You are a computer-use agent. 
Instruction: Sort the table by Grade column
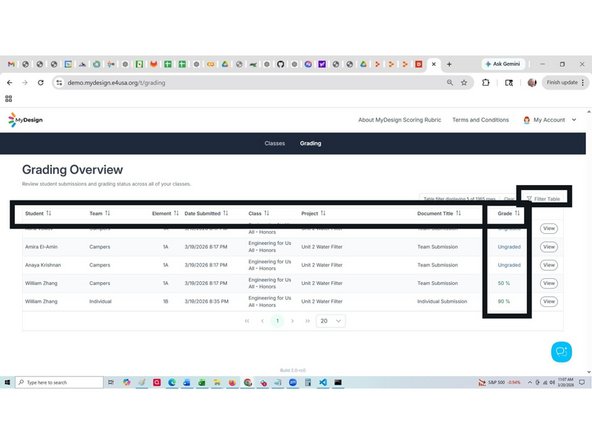pos(517,213)
